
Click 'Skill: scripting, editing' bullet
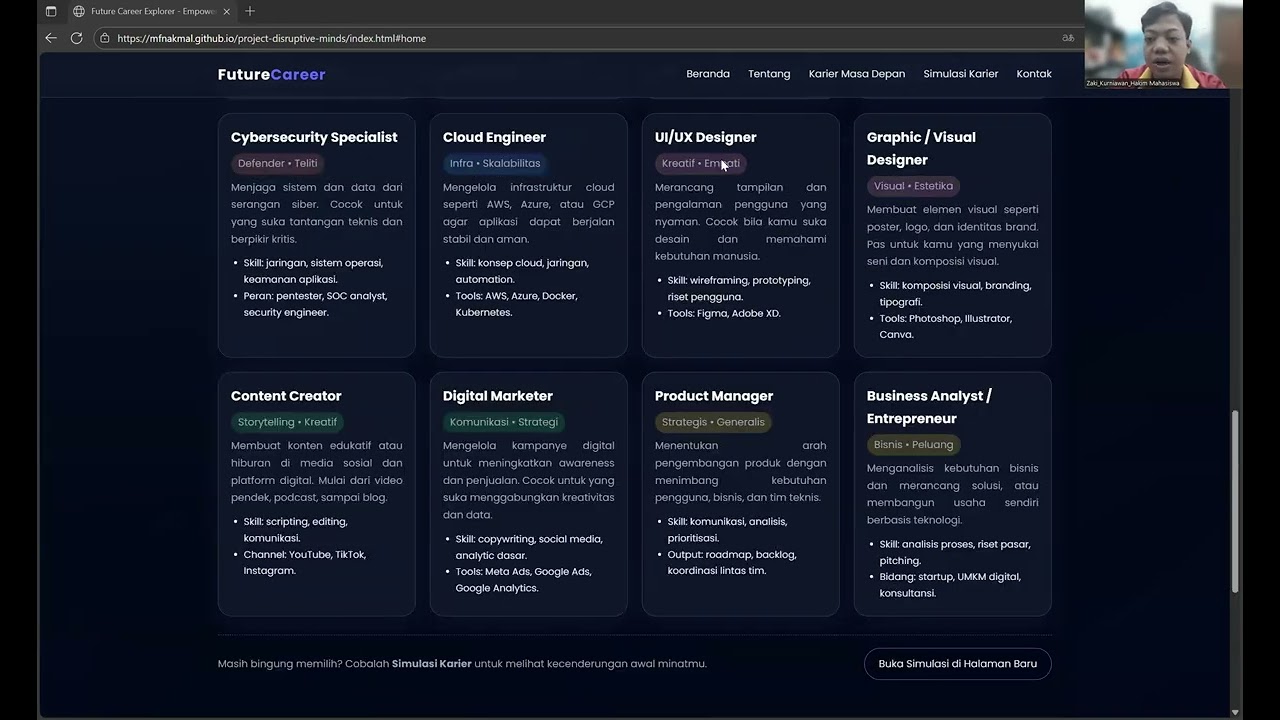(295, 529)
